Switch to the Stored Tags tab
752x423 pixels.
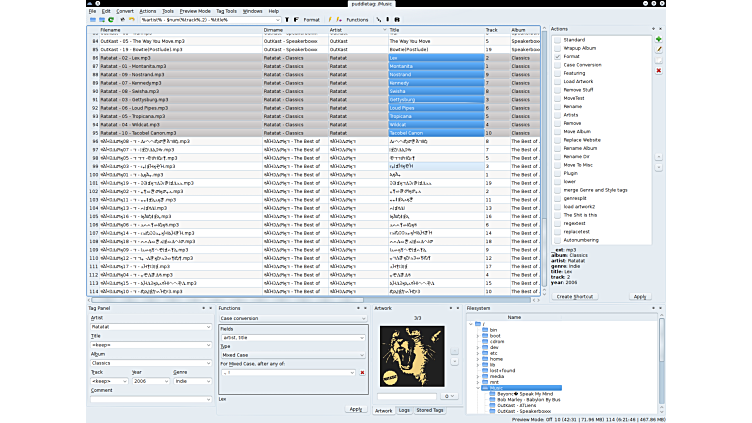tap(430, 410)
